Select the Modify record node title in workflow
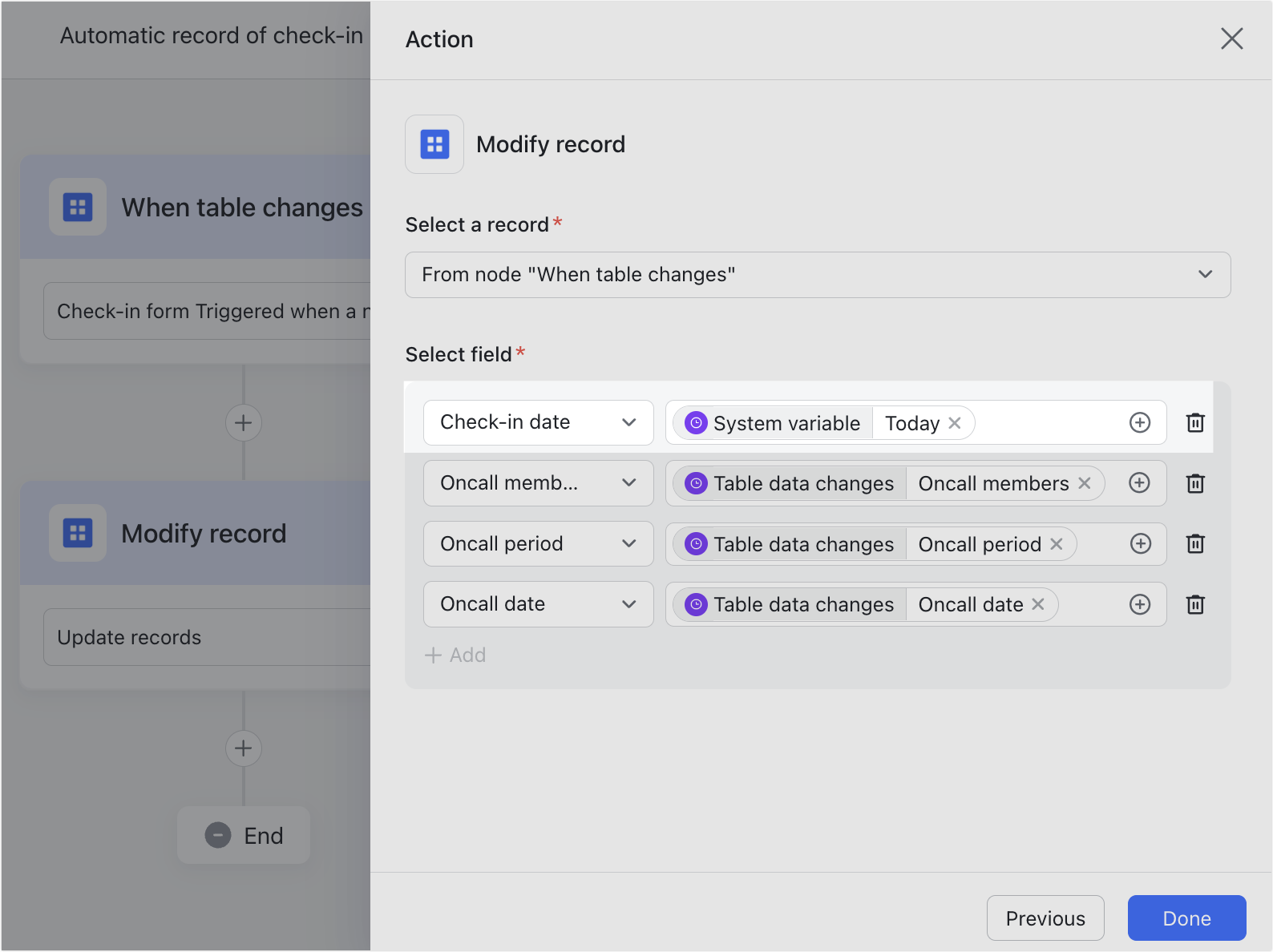 pyautogui.click(x=204, y=534)
